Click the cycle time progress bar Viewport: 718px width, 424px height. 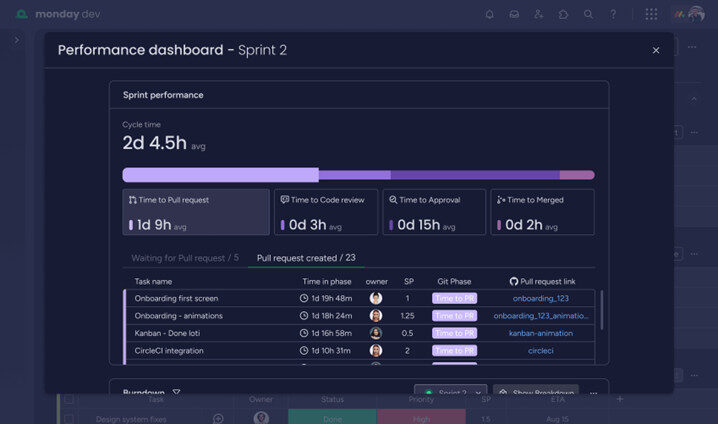358,174
